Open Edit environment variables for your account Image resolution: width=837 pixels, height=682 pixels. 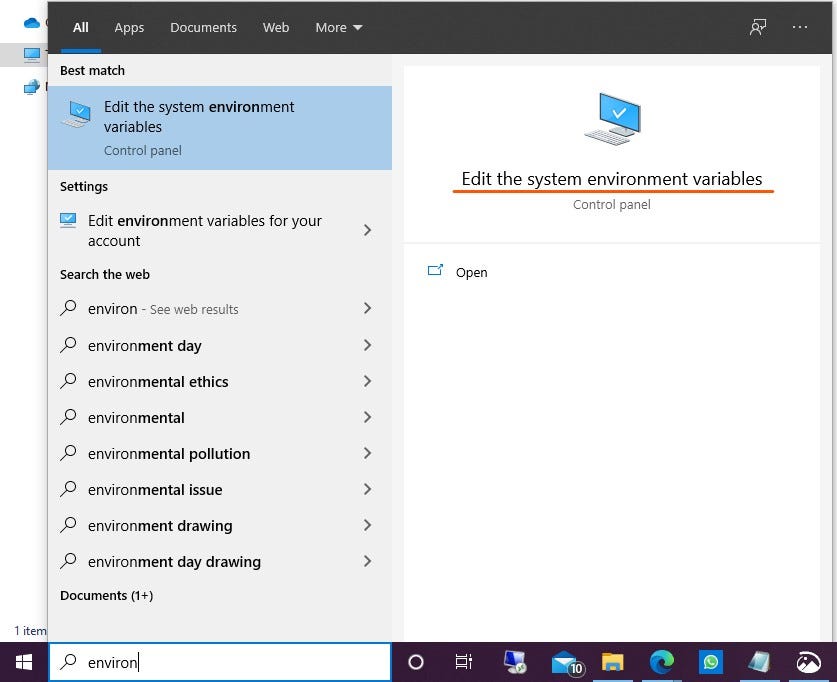click(x=204, y=231)
